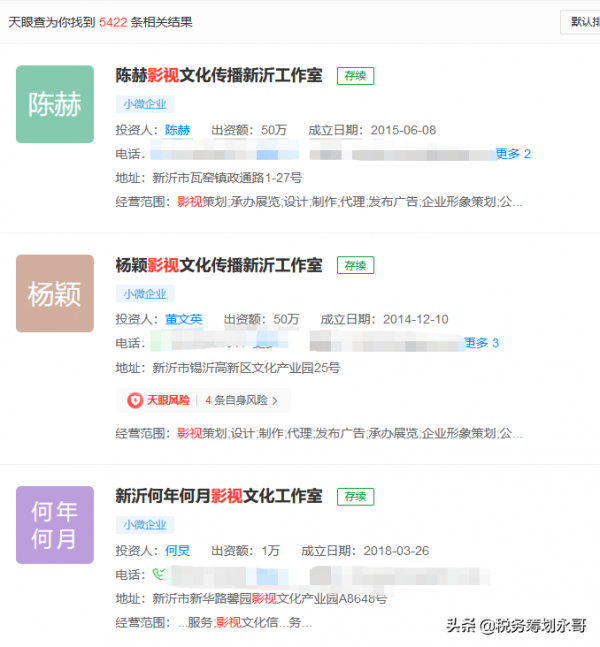
Task: Open the 何年何月 company logo tile
Action: [x=55, y=525]
